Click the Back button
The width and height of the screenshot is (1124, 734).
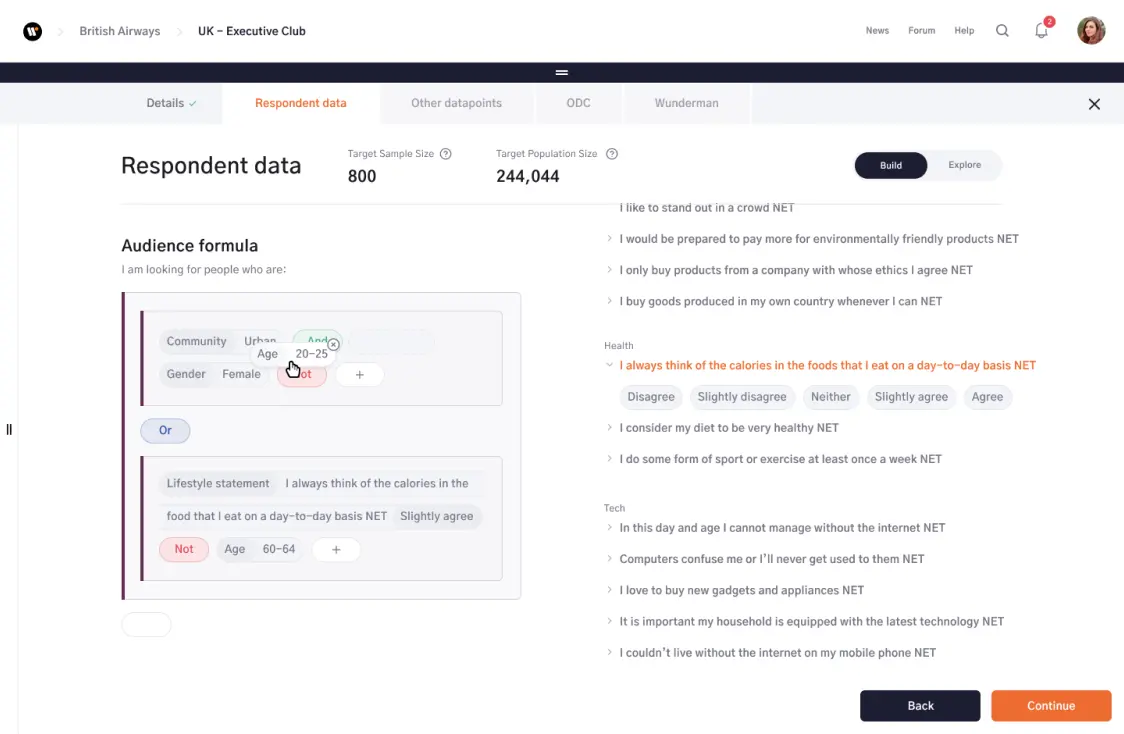(x=920, y=706)
